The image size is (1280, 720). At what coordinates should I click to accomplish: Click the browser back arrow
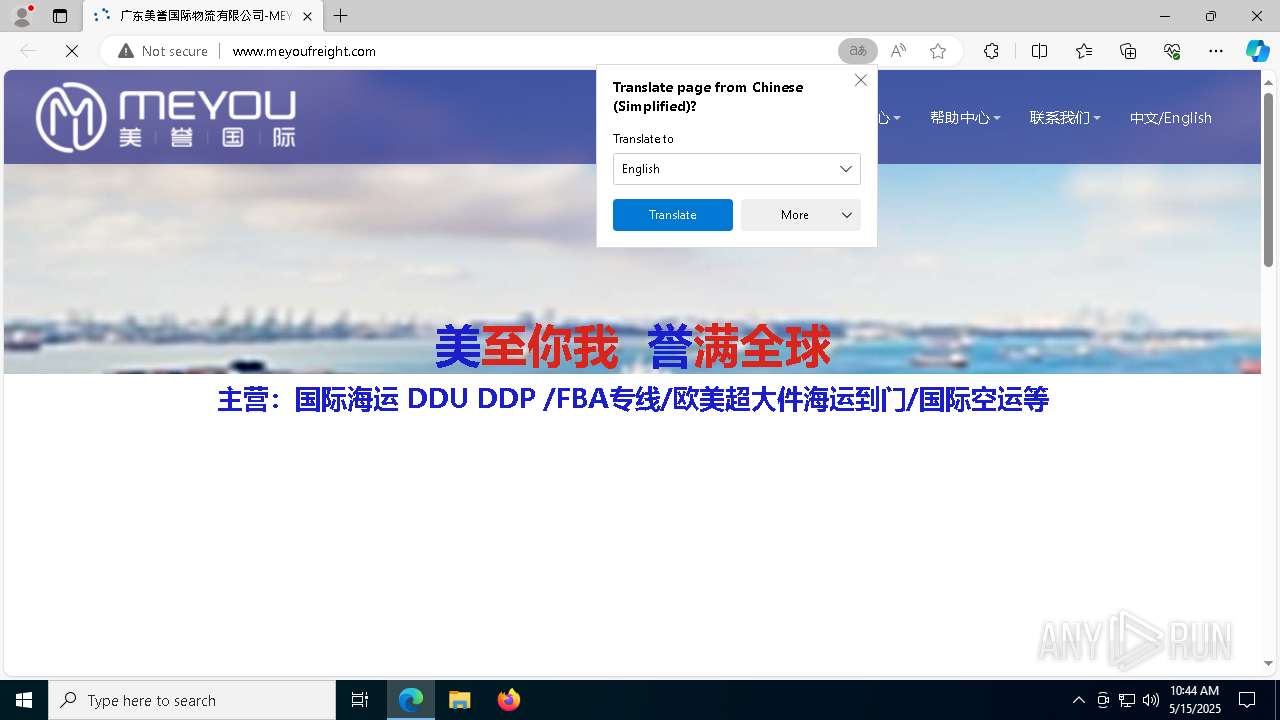click(28, 51)
